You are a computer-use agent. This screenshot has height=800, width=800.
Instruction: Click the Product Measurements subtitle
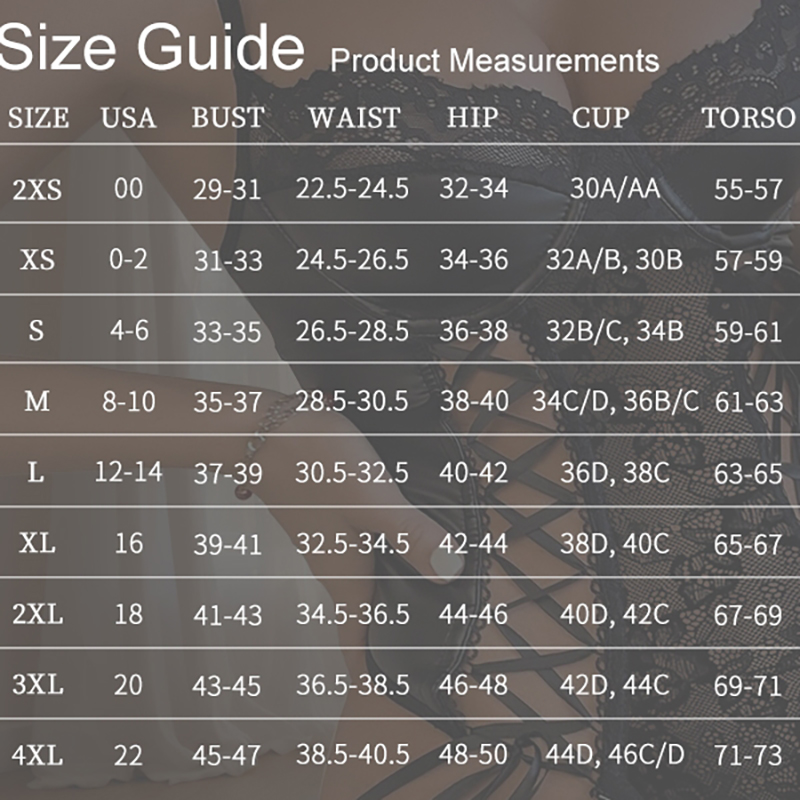tap(494, 60)
